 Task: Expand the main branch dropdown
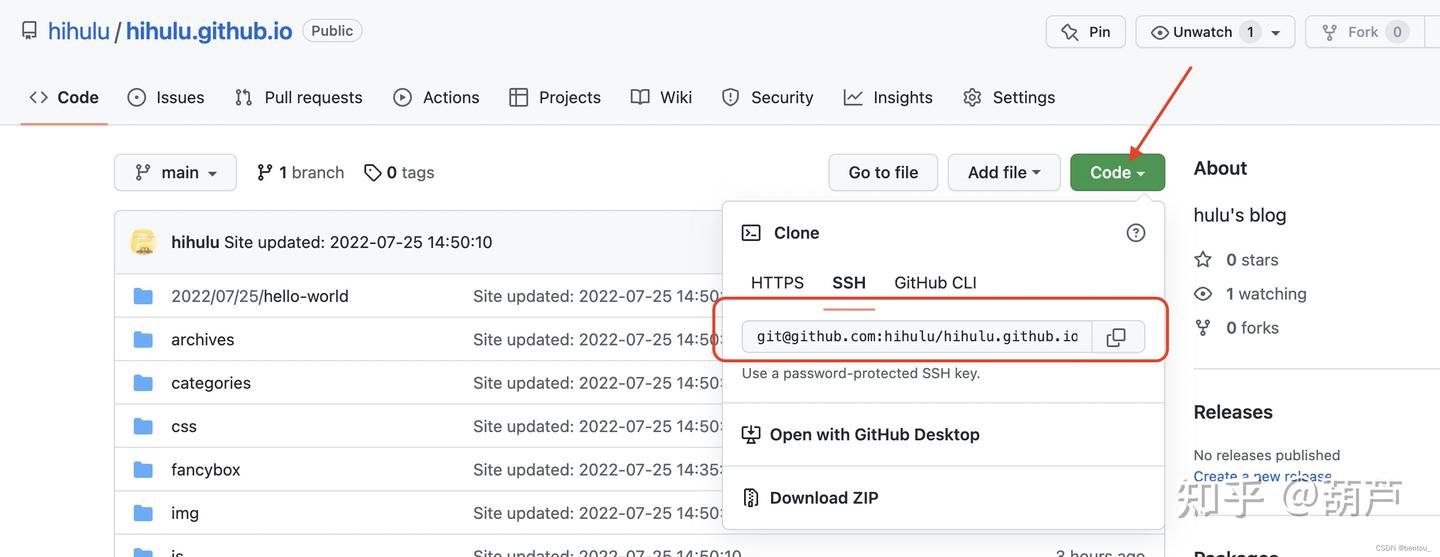[x=175, y=172]
